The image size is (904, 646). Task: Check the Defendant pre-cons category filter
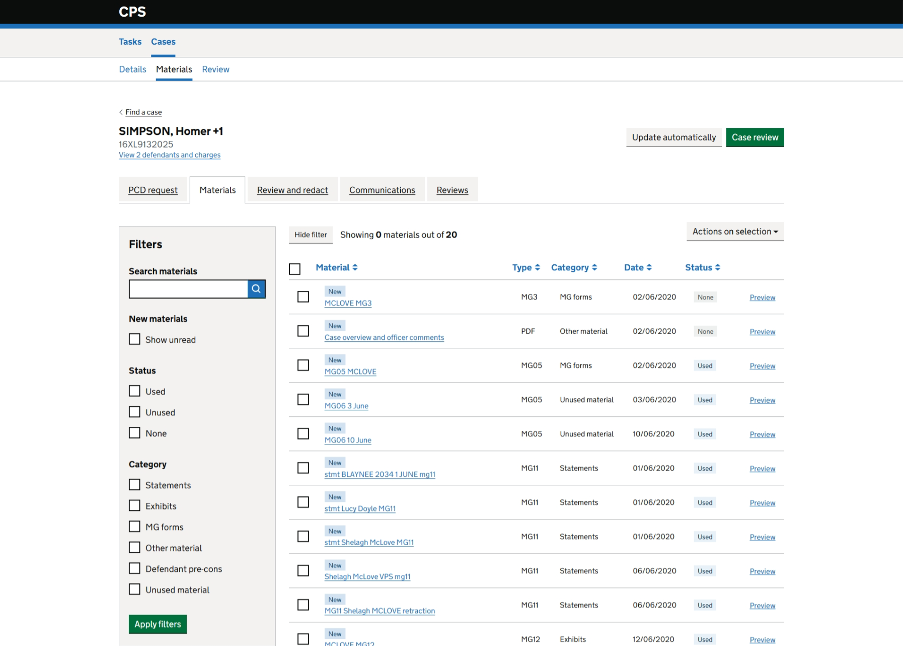tap(135, 568)
